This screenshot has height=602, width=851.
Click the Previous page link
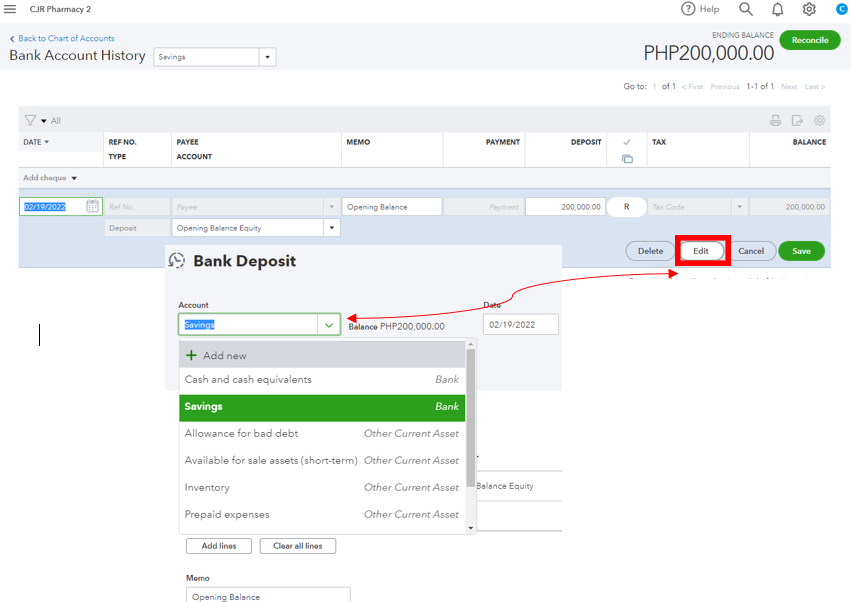point(725,87)
